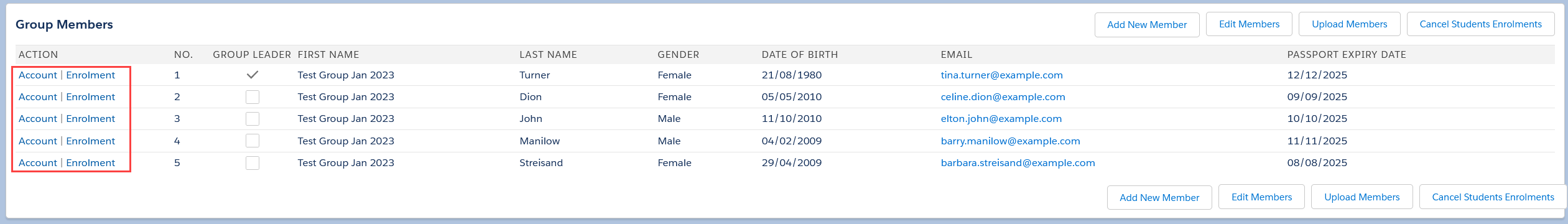Open Enrolment link for Streisand row
The height and width of the screenshot is (224, 1568).
91,163
